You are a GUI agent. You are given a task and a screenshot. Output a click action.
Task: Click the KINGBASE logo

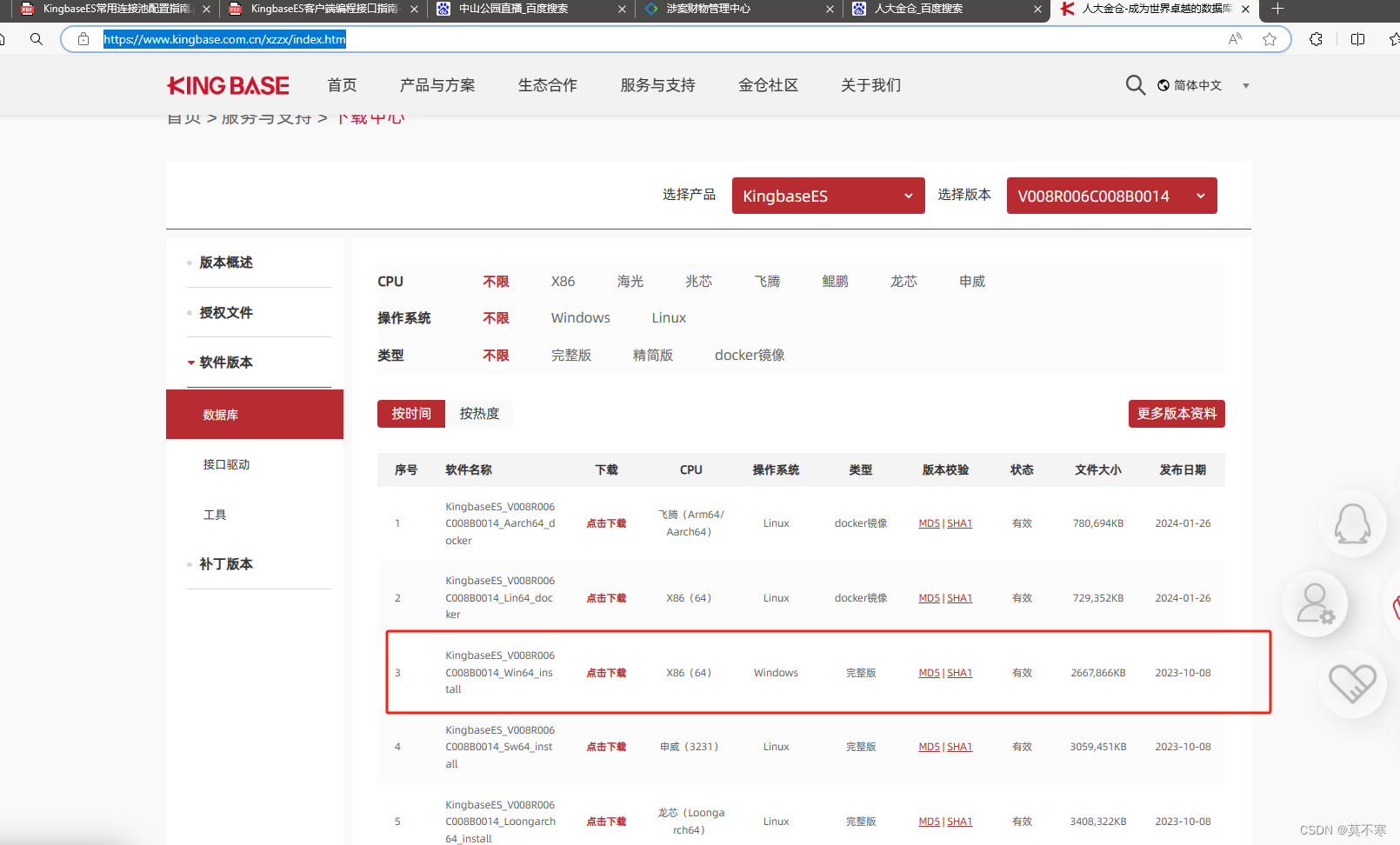pyautogui.click(x=228, y=85)
